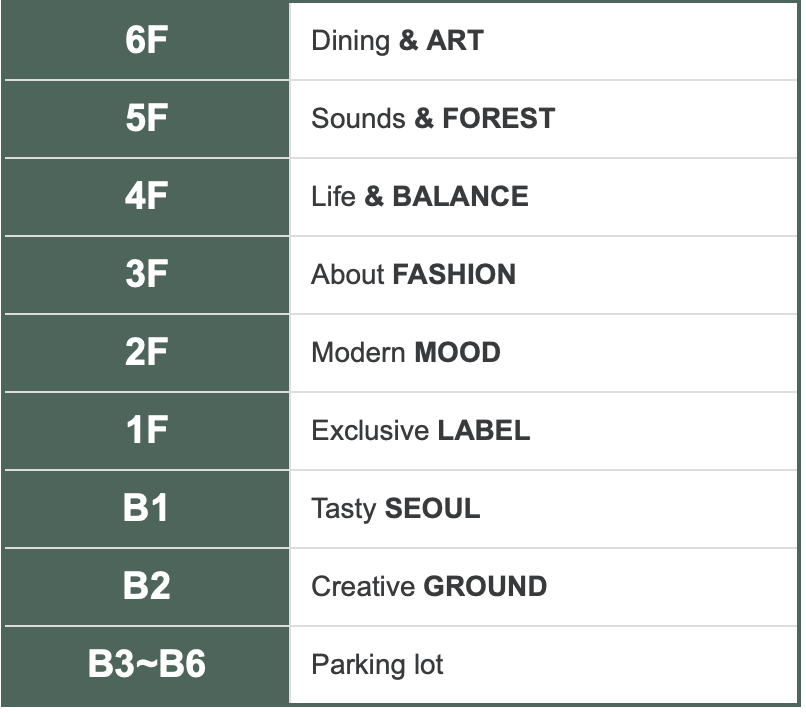The image size is (806, 714).
Task: Choose the 1F floor cell
Action: 146,431
